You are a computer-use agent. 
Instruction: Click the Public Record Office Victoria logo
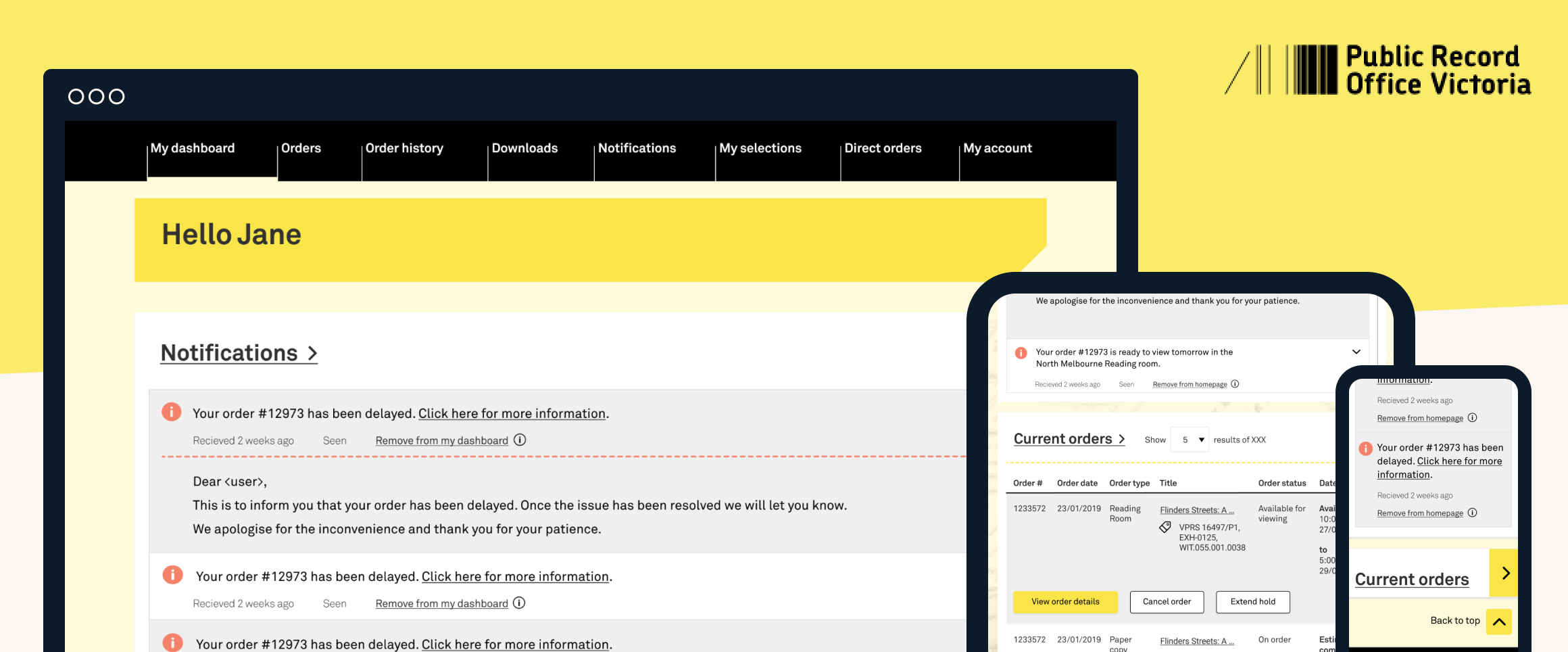(1378, 70)
